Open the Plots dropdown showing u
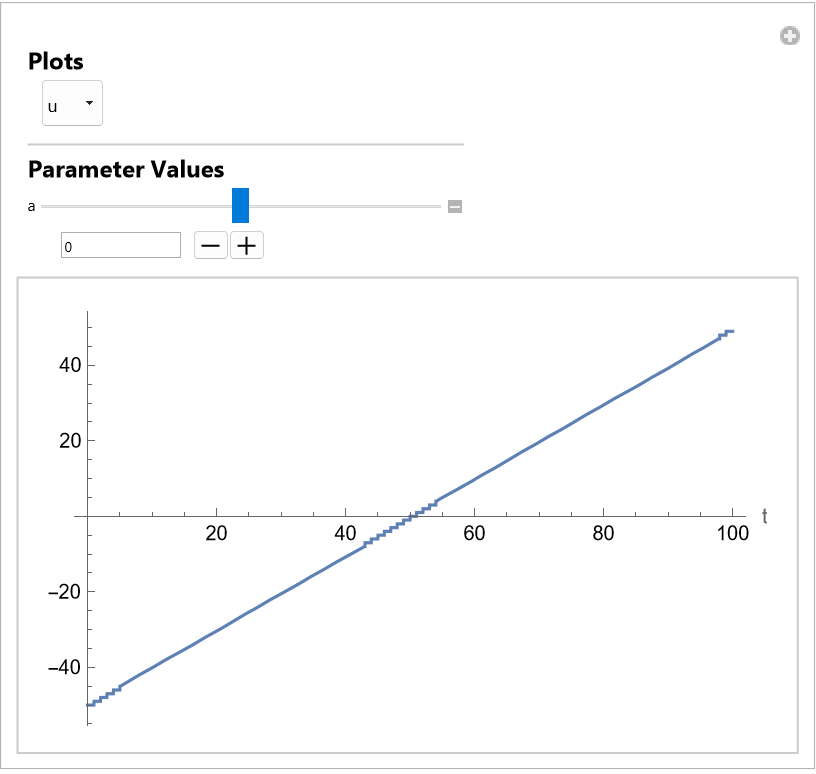 tap(72, 104)
